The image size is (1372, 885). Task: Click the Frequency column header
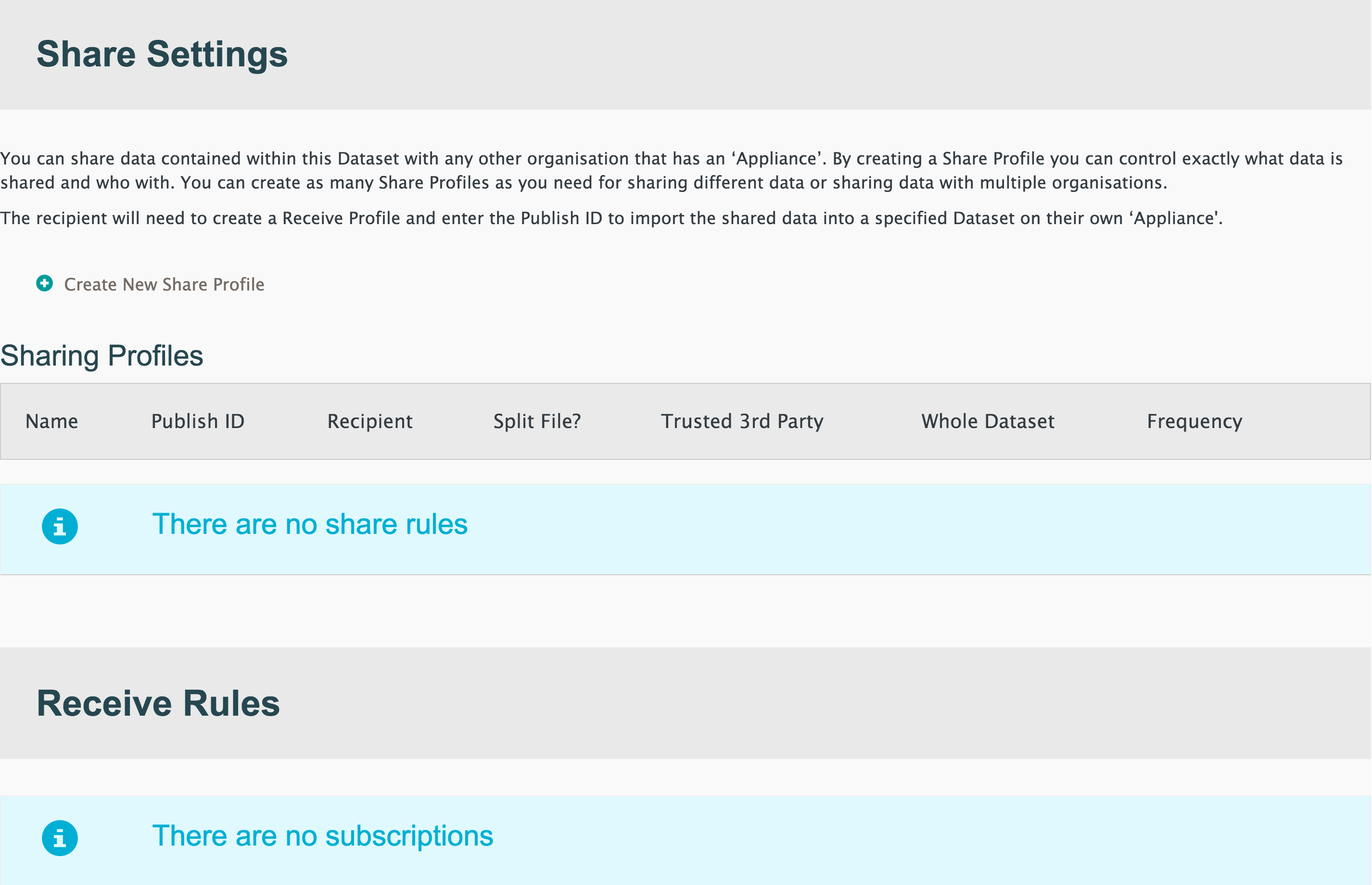coord(1194,421)
